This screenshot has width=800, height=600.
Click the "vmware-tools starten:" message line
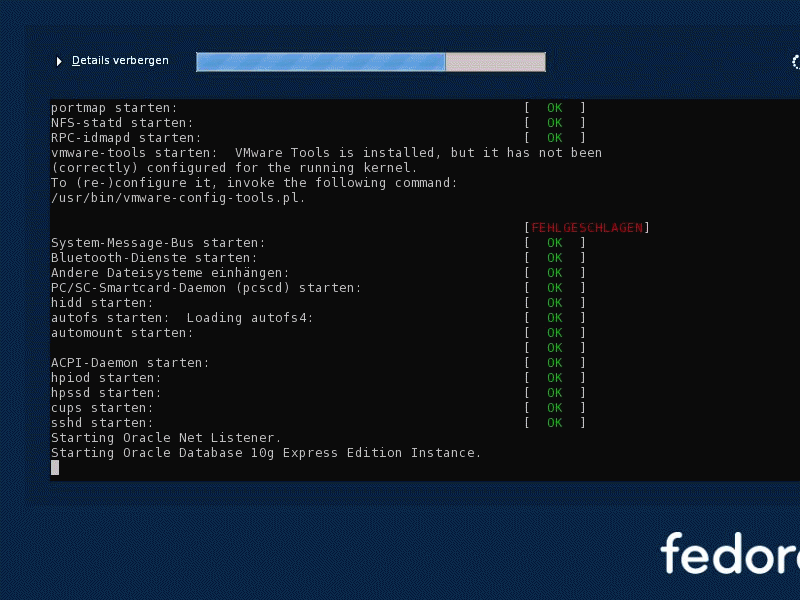[326, 153]
